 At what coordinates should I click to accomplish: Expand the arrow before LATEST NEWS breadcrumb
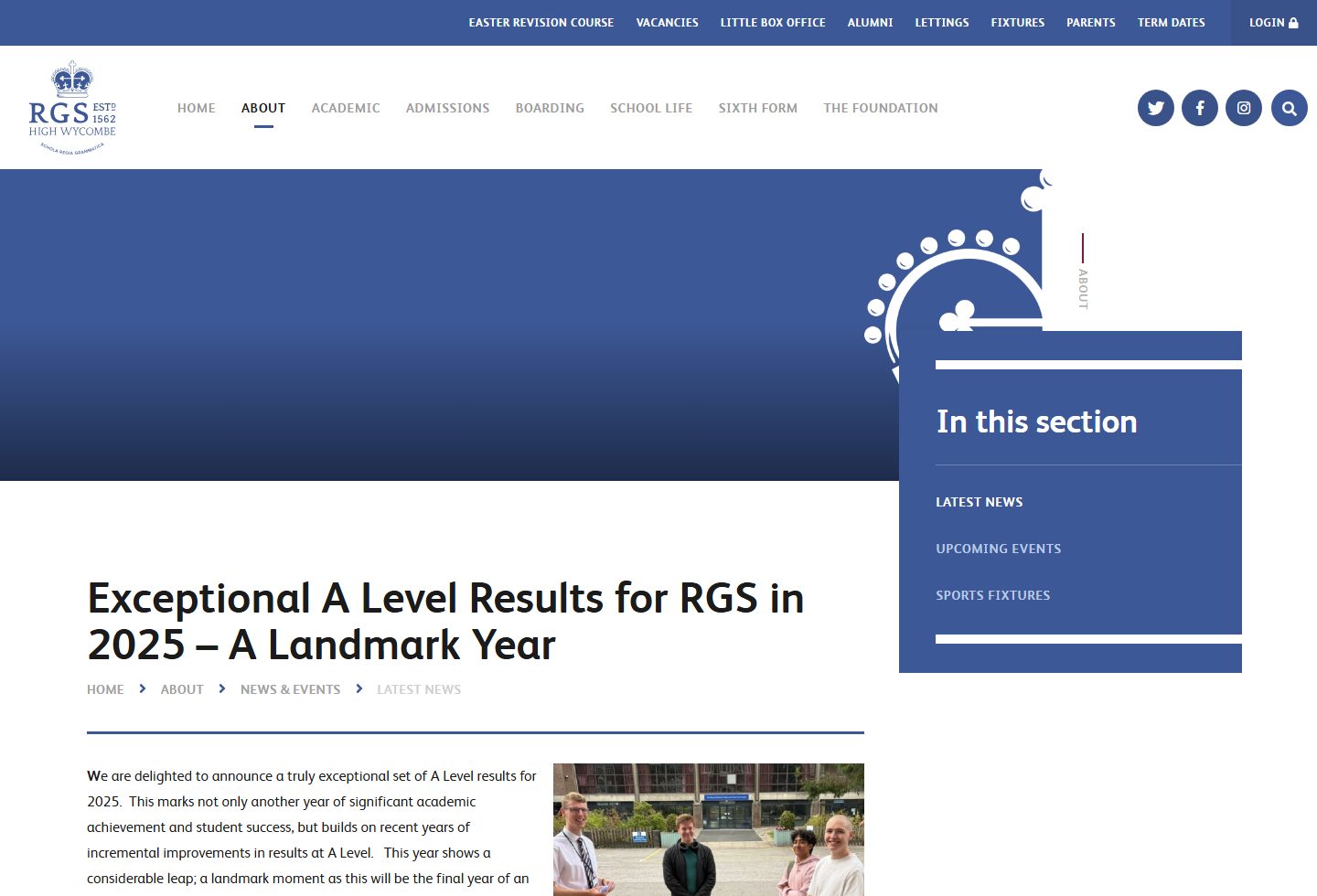pos(359,688)
